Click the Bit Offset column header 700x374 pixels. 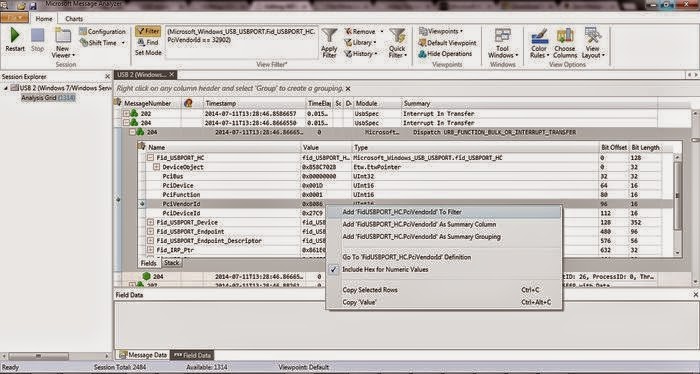coord(613,147)
